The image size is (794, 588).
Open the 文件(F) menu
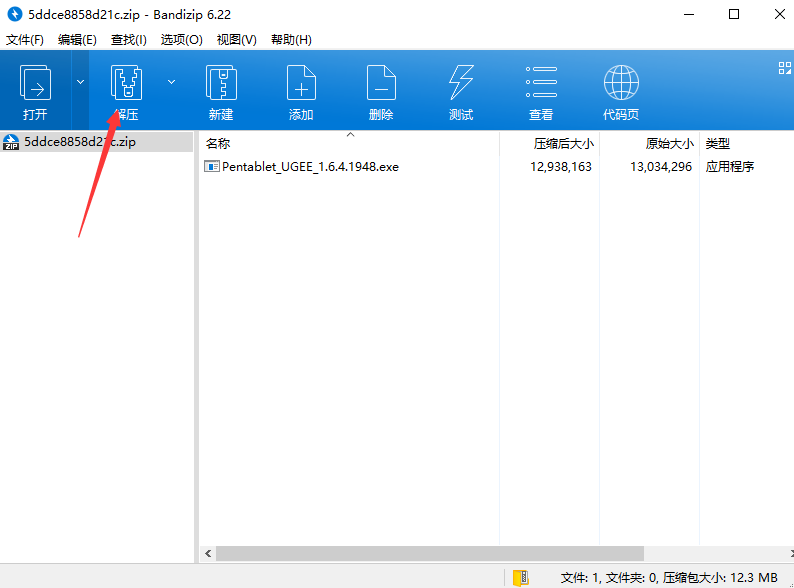click(24, 40)
